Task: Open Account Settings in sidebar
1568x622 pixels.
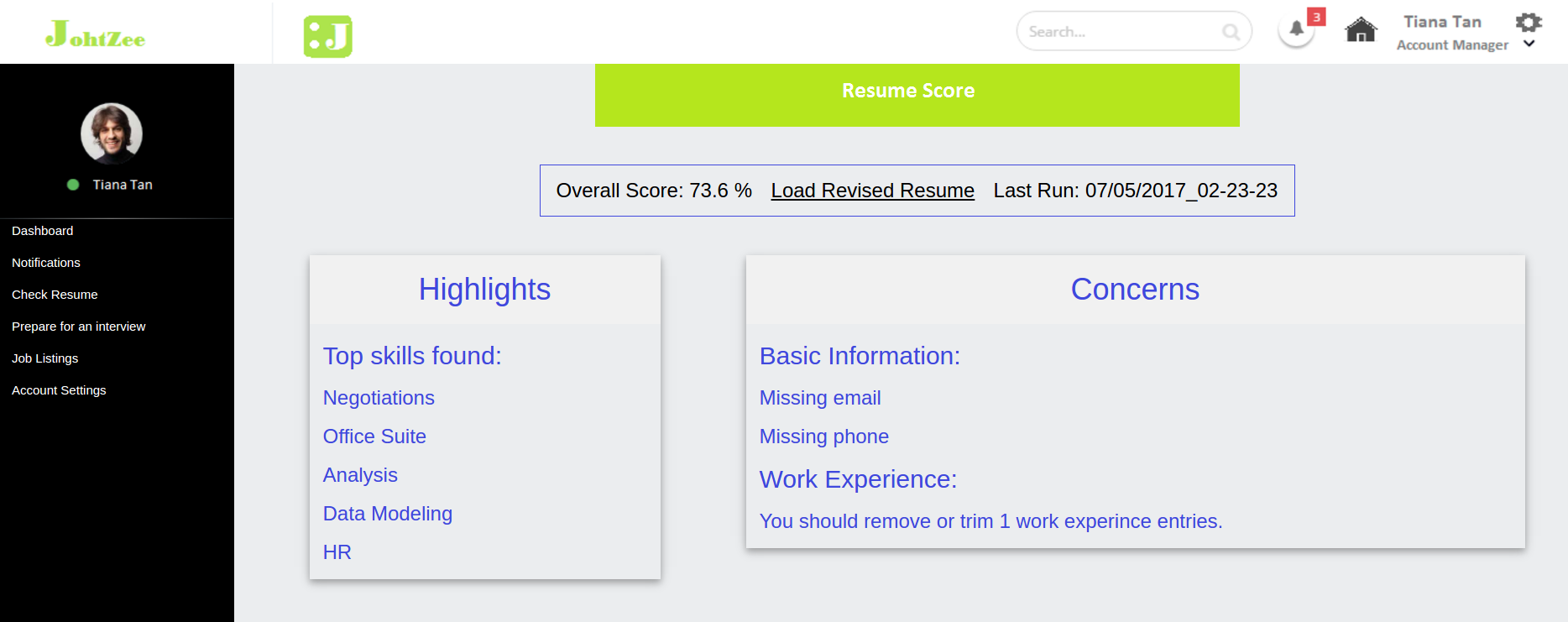Action: [59, 390]
